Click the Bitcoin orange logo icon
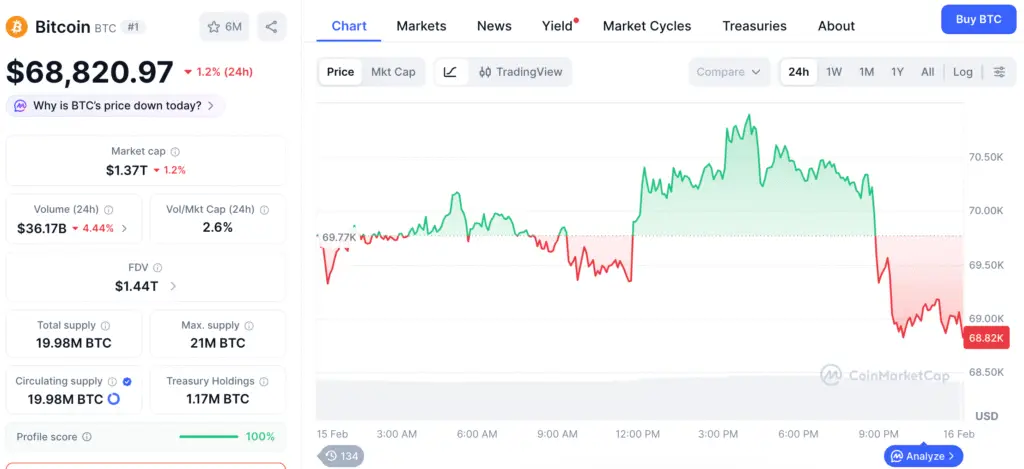1024x469 pixels. pos(17,27)
